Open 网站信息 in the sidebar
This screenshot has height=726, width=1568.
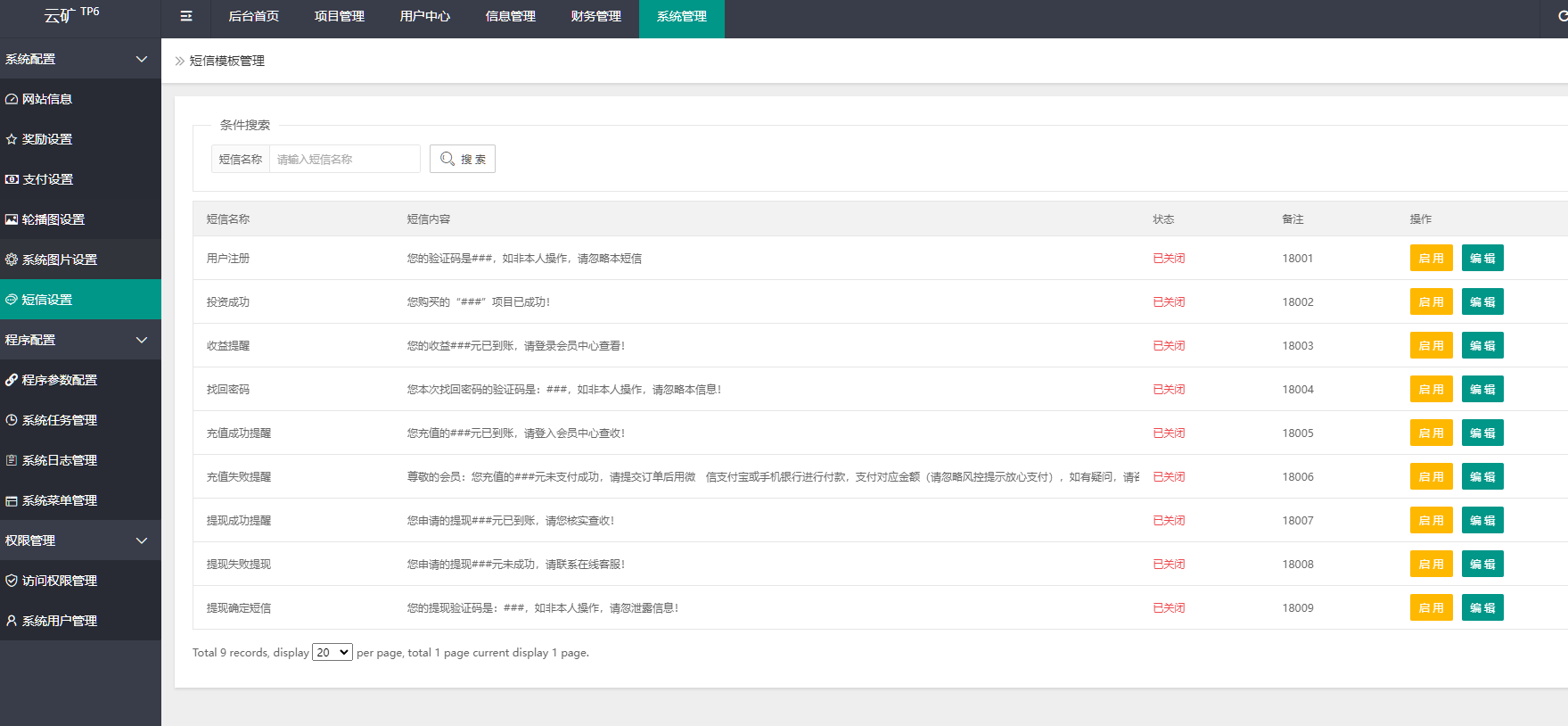click(x=47, y=99)
